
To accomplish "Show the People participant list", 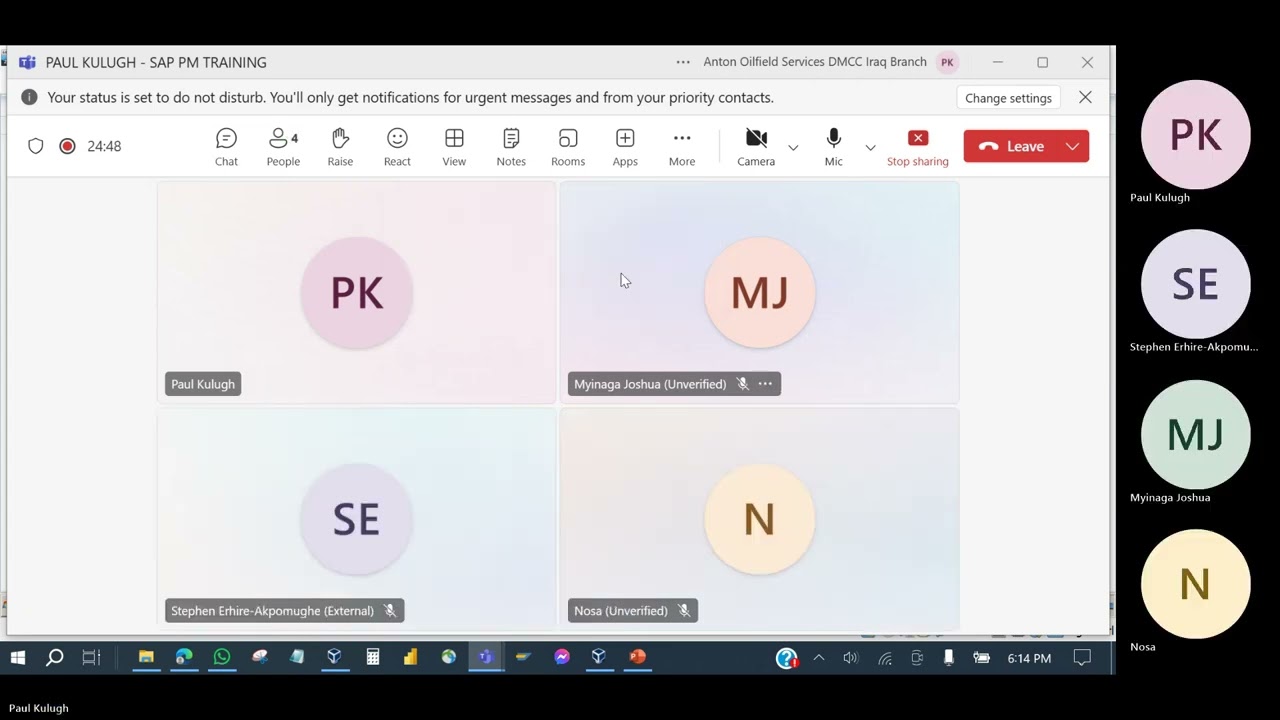I will tap(283, 147).
